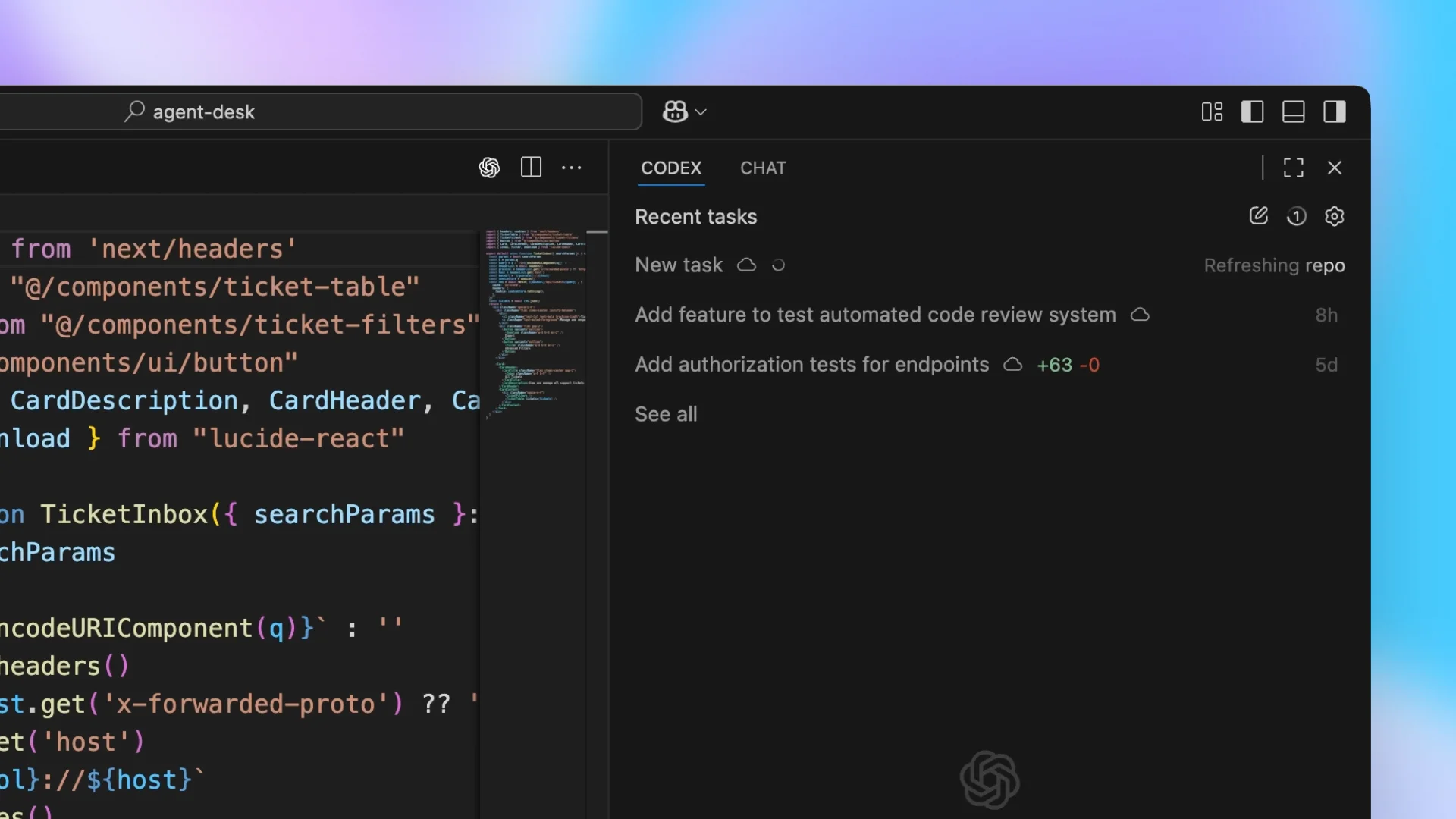Screen dimensions: 1456x819
Task: Open the editor more actions ellipsis
Action: (571, 168)
